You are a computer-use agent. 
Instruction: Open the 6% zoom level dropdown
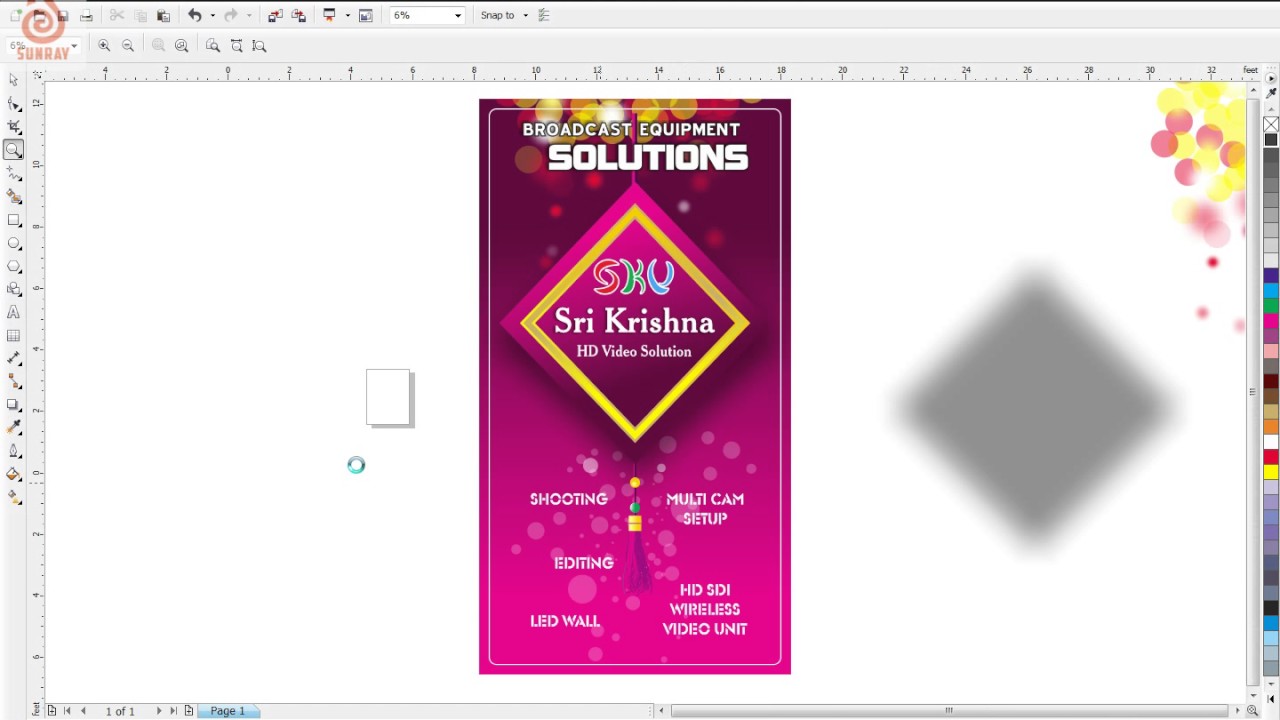(458, 15)
